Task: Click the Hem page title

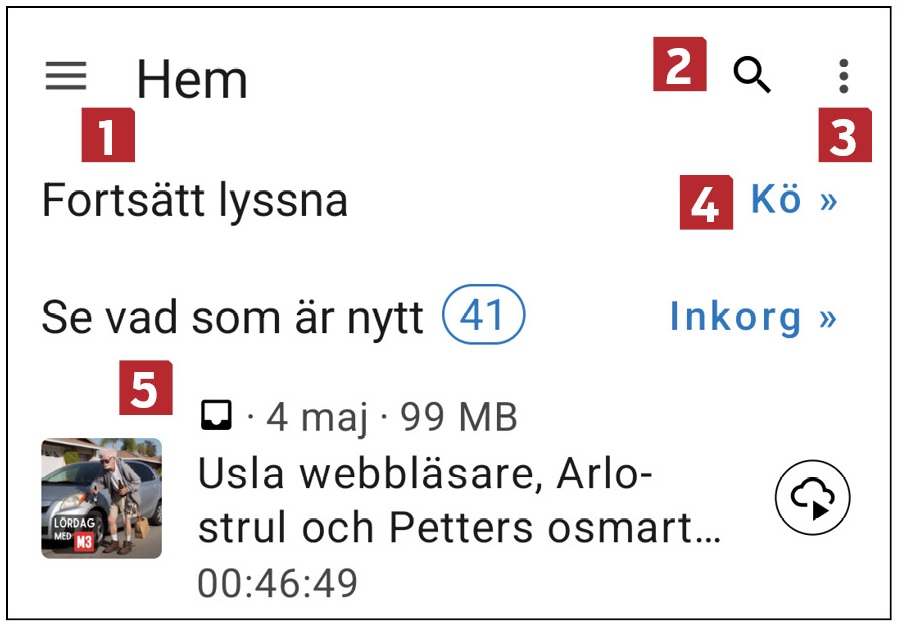Action: [192, 78]
